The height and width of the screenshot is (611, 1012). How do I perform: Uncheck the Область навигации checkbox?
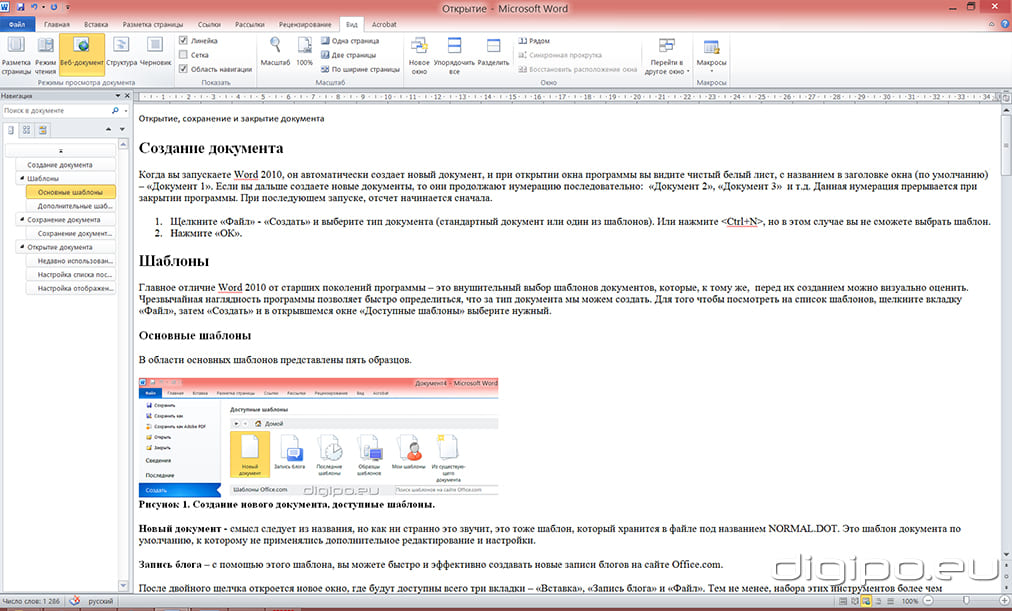[183, 69]
